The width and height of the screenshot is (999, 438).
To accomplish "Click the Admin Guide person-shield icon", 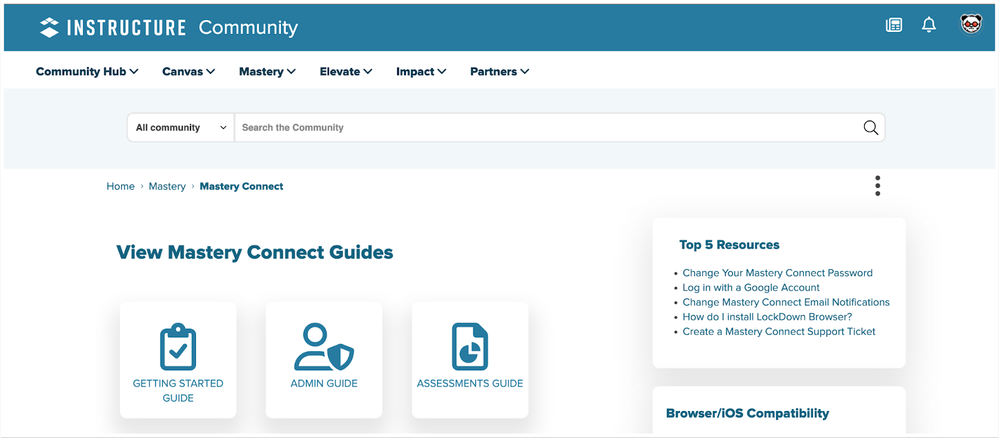I will point(324,347).
